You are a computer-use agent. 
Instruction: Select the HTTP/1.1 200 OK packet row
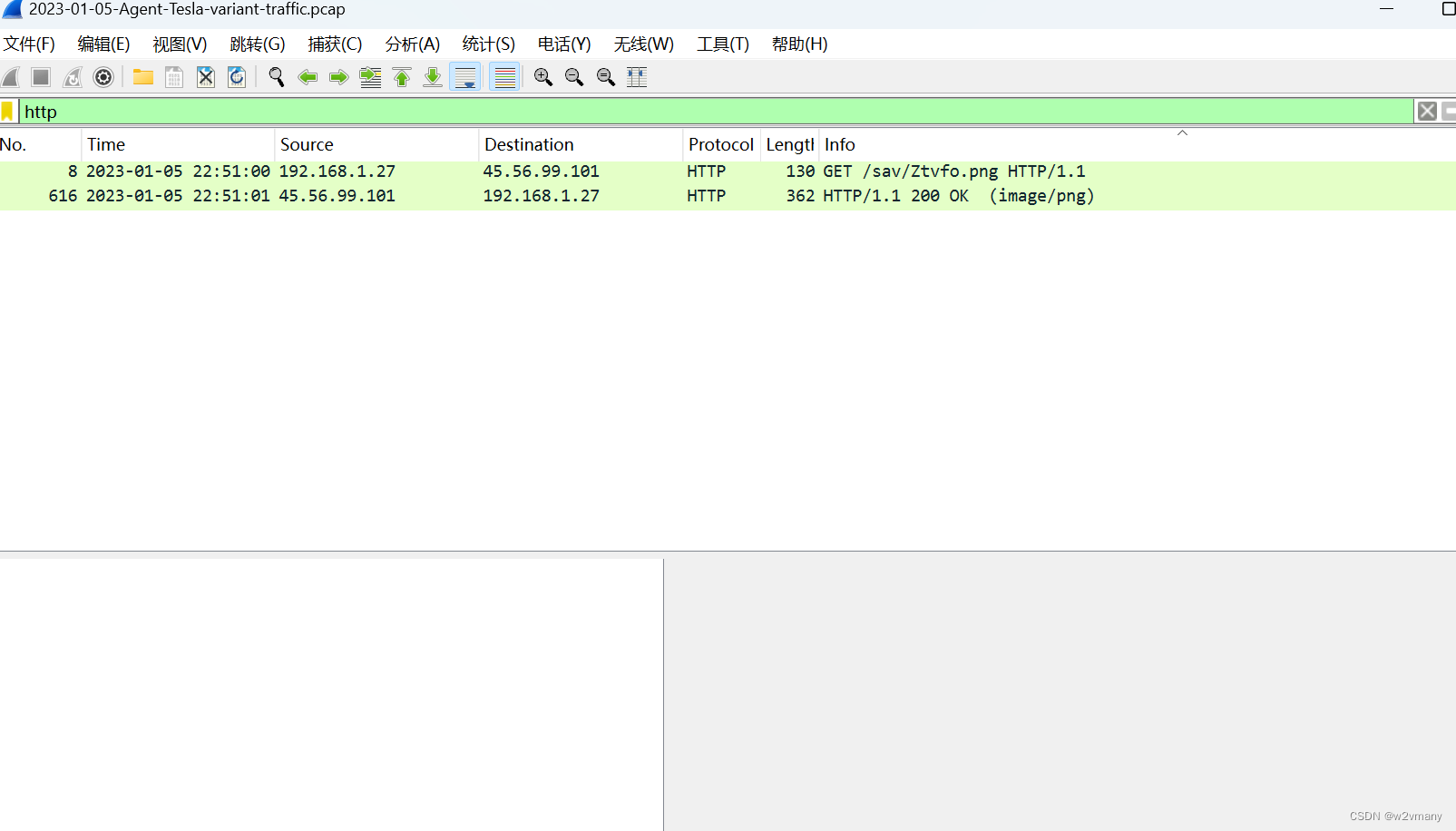[x=728, y=196]
